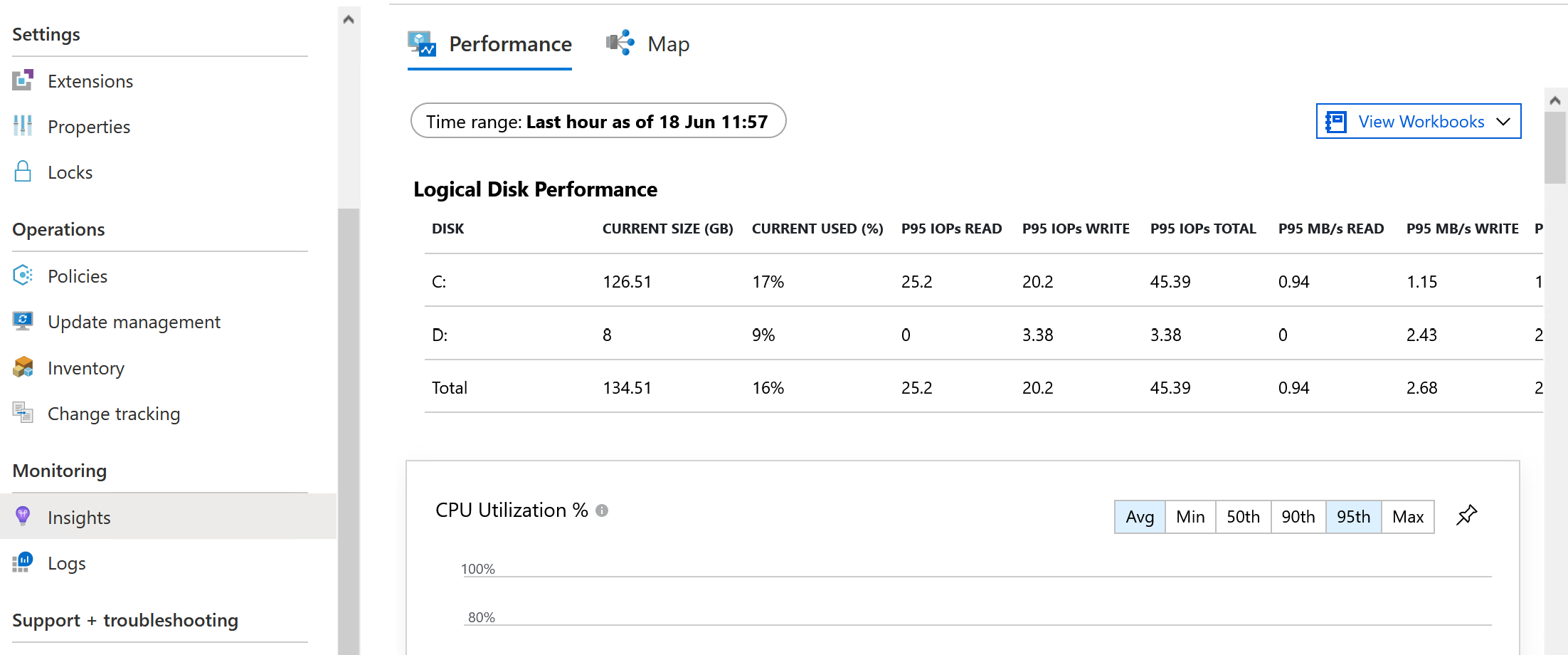Screen dimensions: 1568x655
Task: Click the Locks padlock icon
Action: [23, 172]
